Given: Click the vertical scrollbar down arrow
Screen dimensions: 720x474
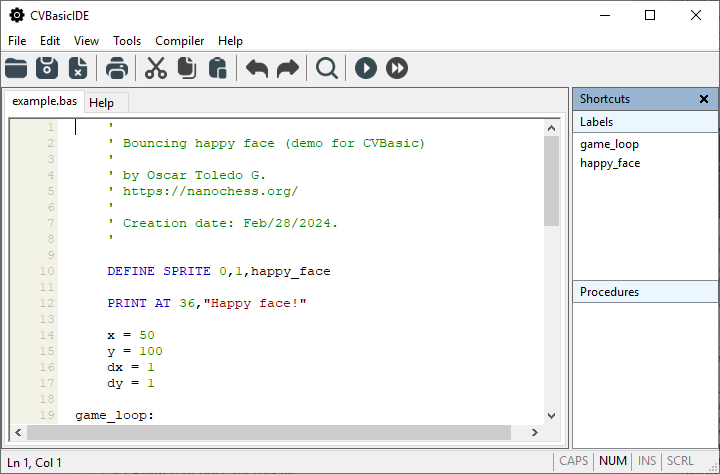Looking at the screenshot, I should coord(551,416).
